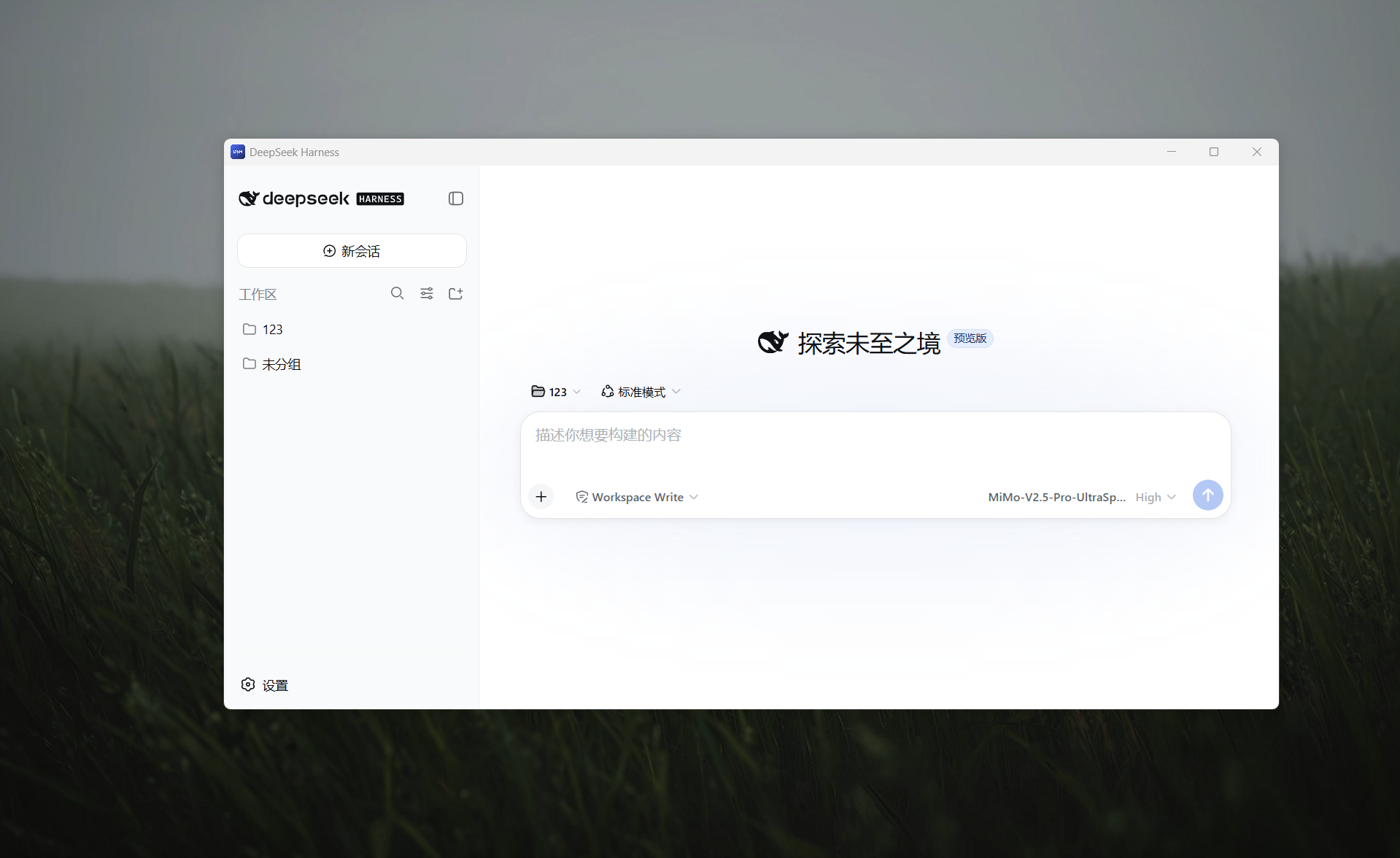This screenshot has height=858, width=1400.
Task: Create a new workspace folder icon
Action: 456,293
